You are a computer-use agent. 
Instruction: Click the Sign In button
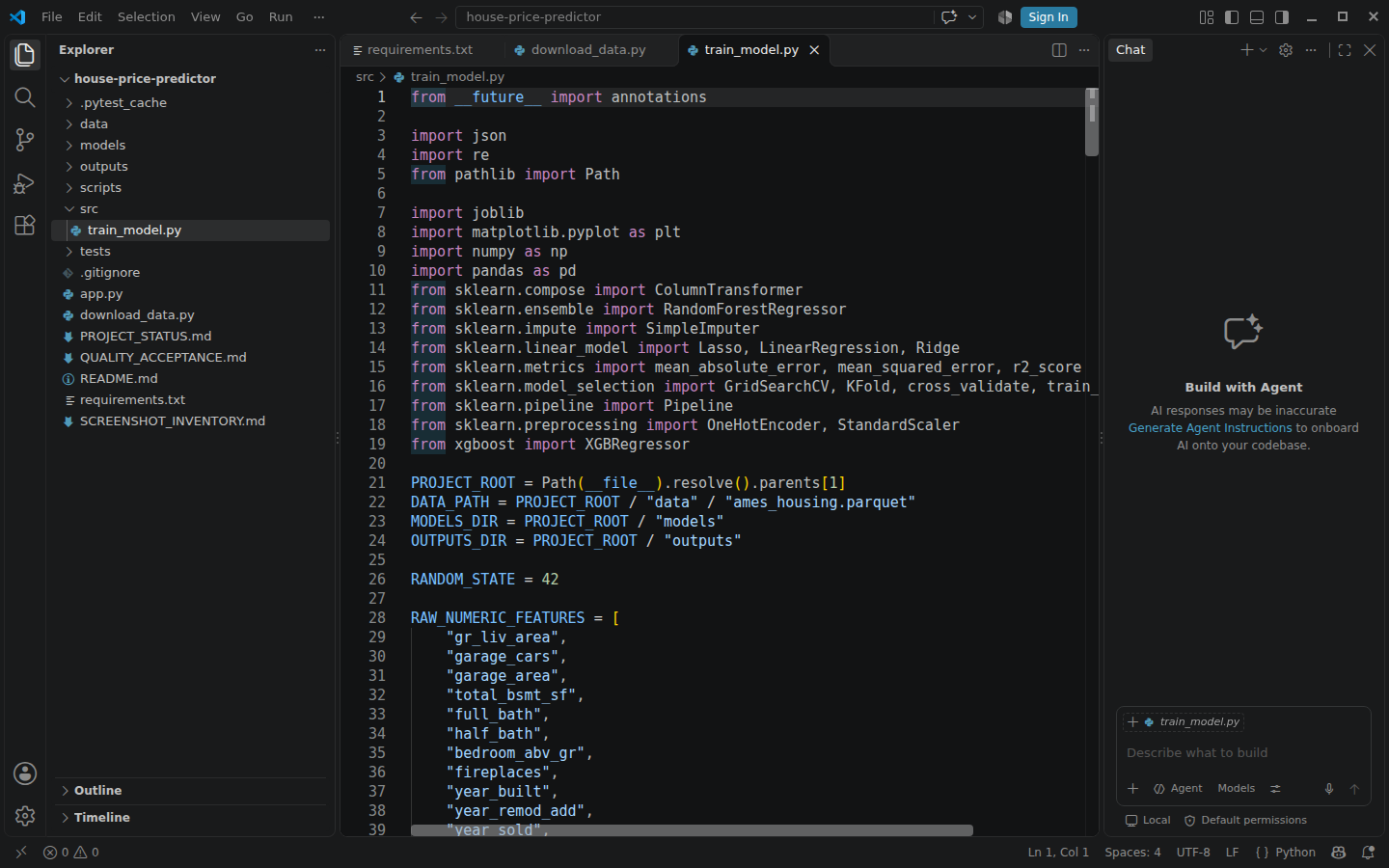(1049, 17)
